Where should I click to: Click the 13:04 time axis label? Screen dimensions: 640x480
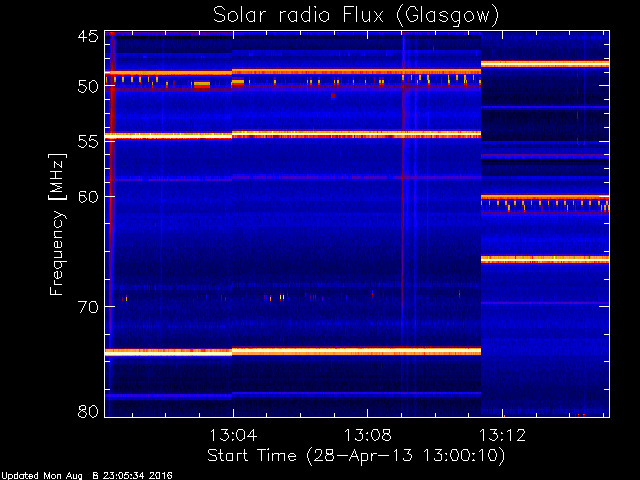(x=233, y=435)
